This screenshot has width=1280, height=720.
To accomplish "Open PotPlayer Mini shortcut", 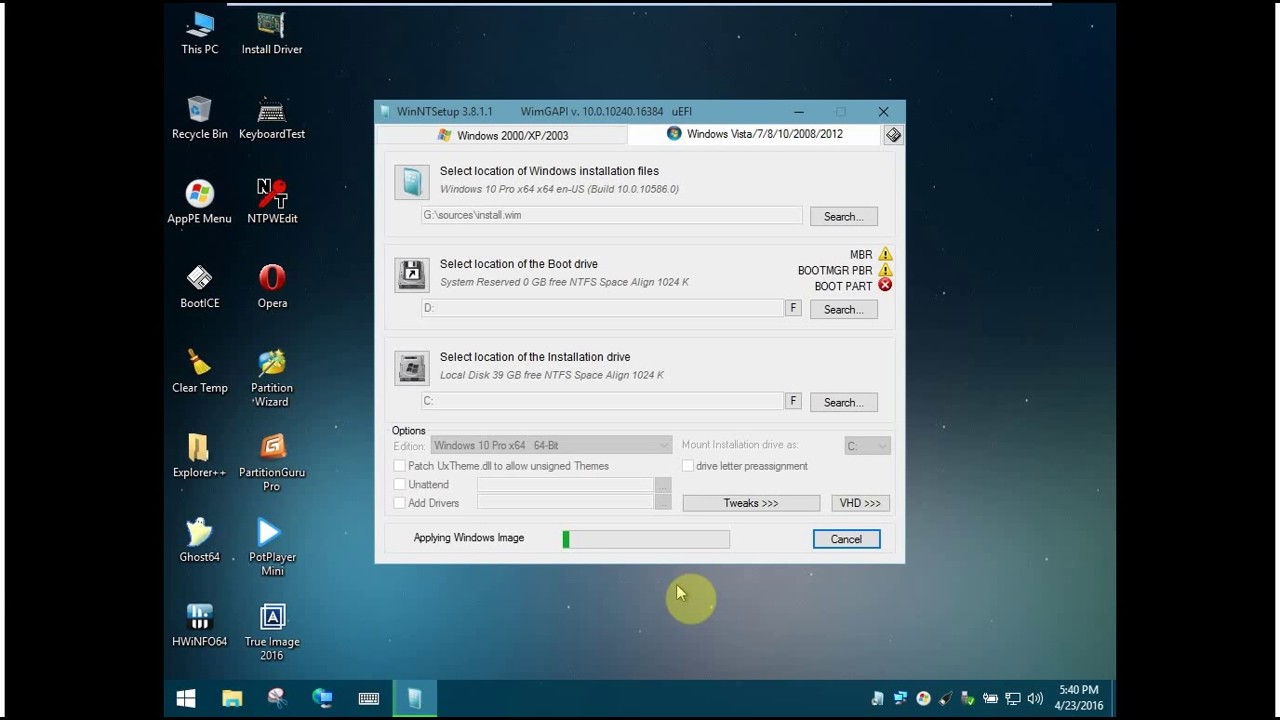I will pos(272,548).
